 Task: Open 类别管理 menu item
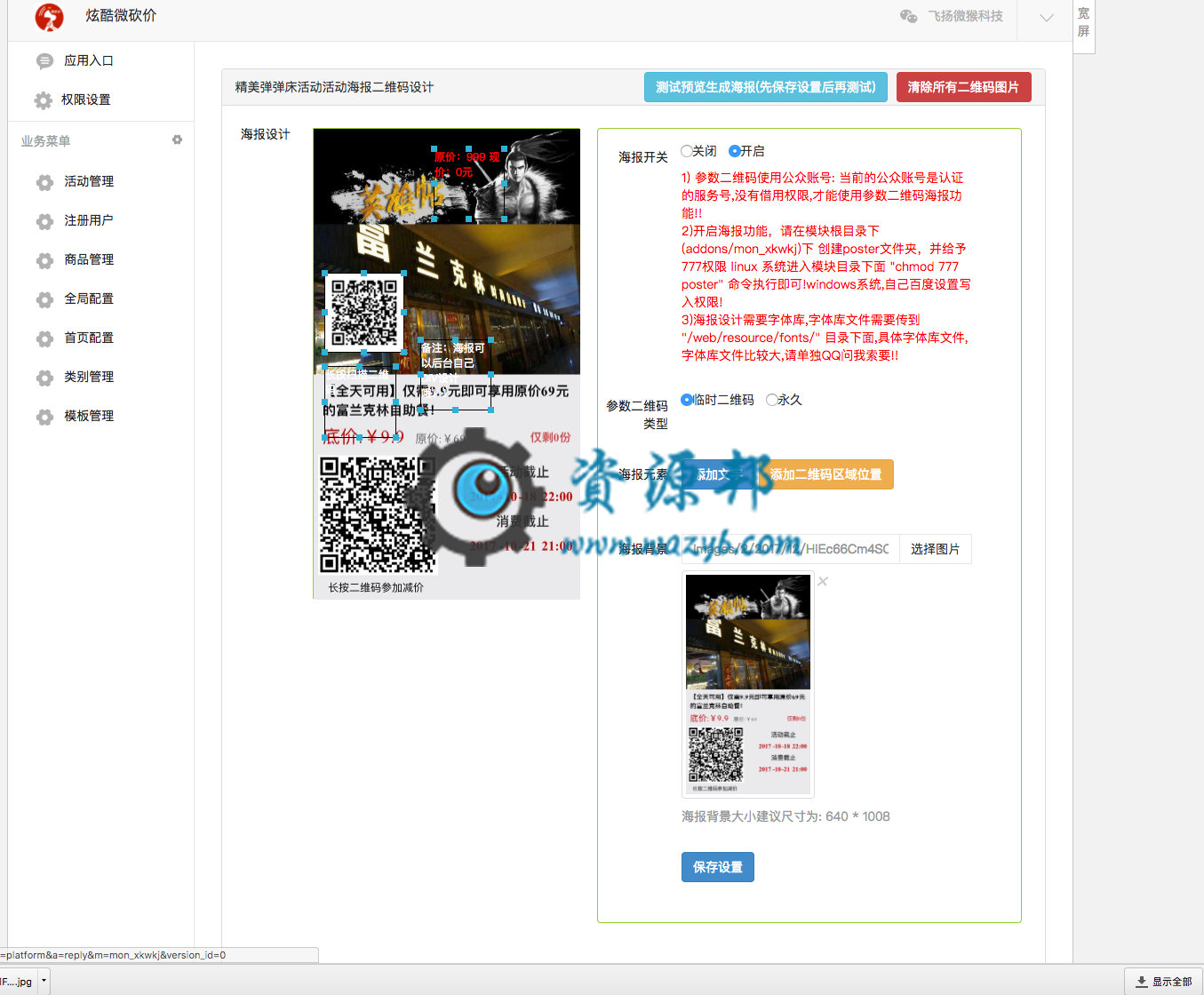[x=89, y=377]
